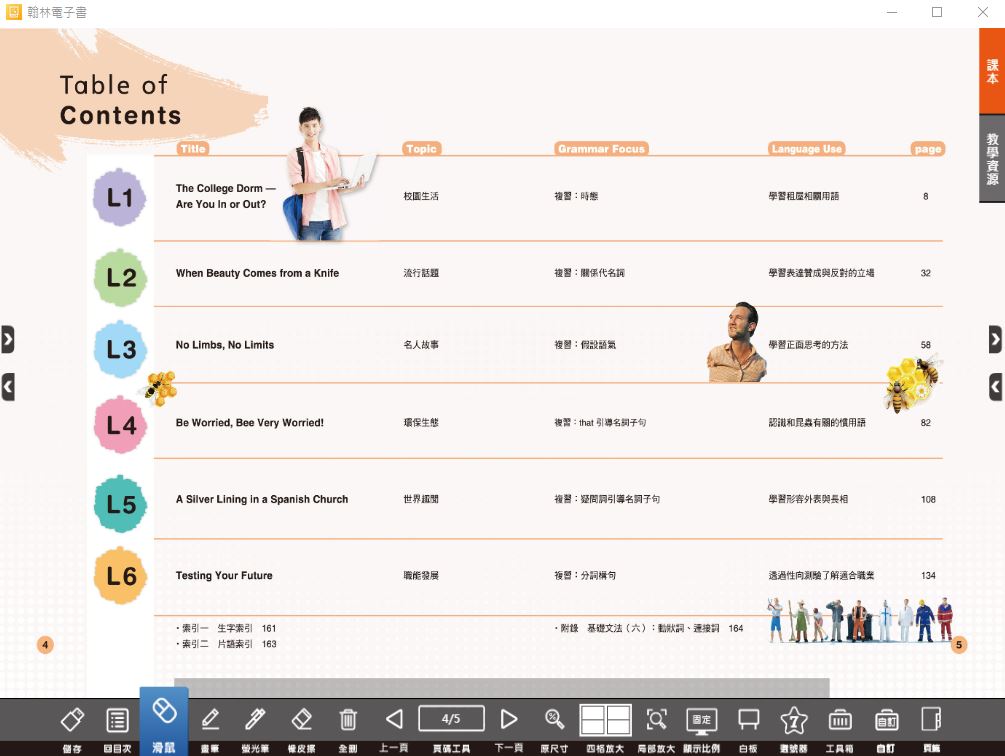Pick the 橡皮擦 eraser tool

click(x=301, y=719)
